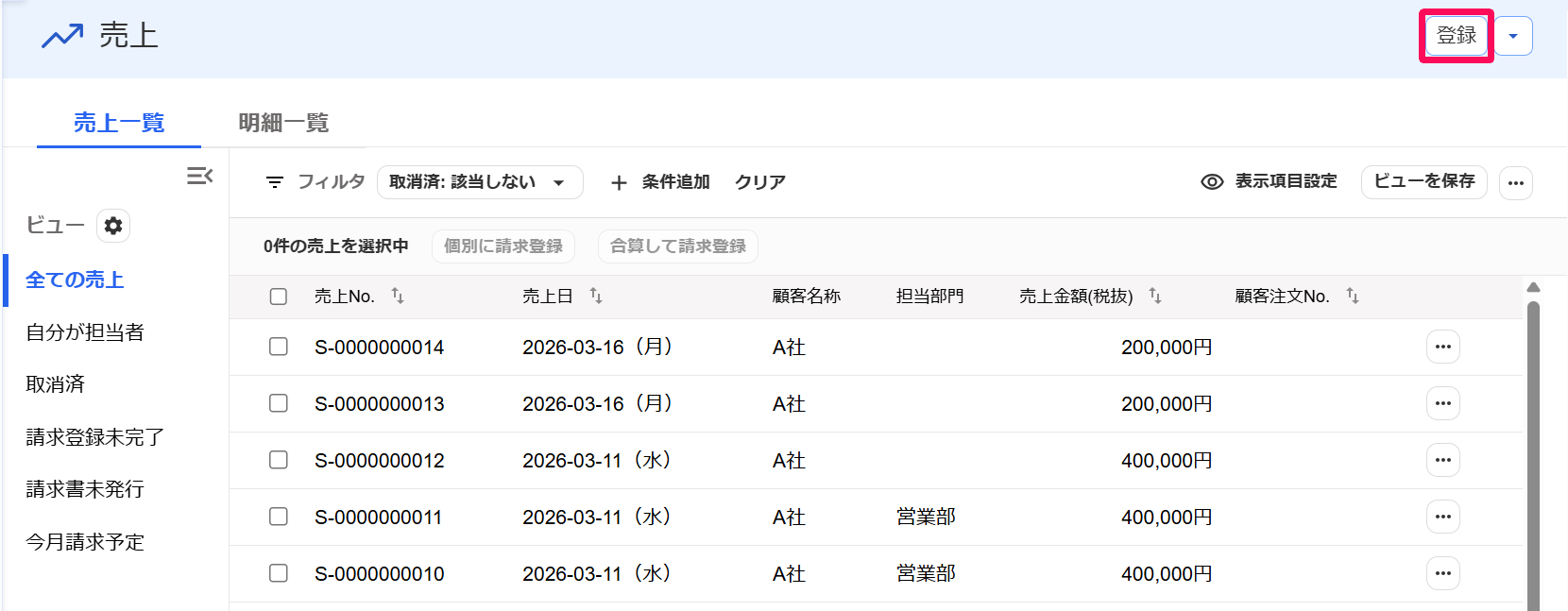Screen dimensions: 1568x611
Task: Open row menu for S-0000000014
Action: 1442,347
